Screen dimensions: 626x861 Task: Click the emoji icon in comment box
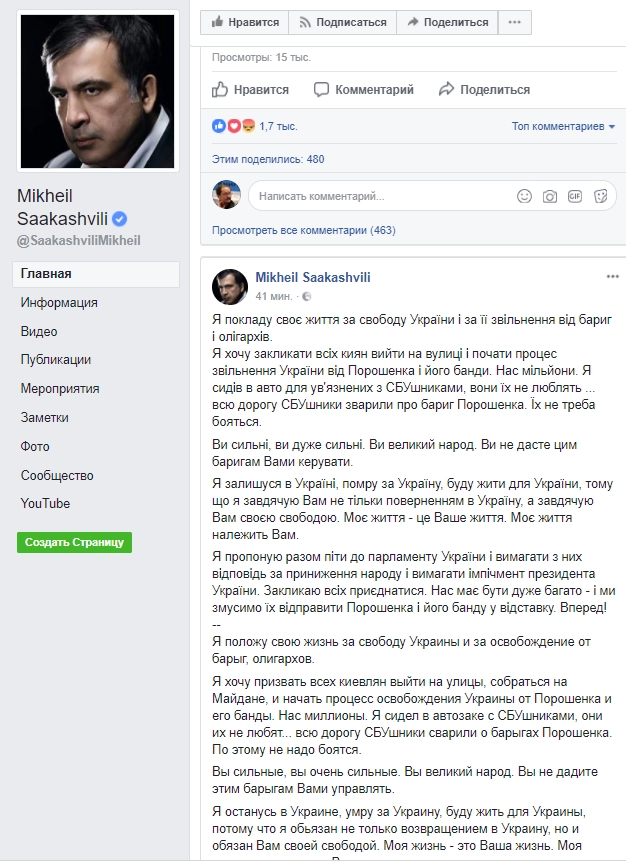point(524,197)
